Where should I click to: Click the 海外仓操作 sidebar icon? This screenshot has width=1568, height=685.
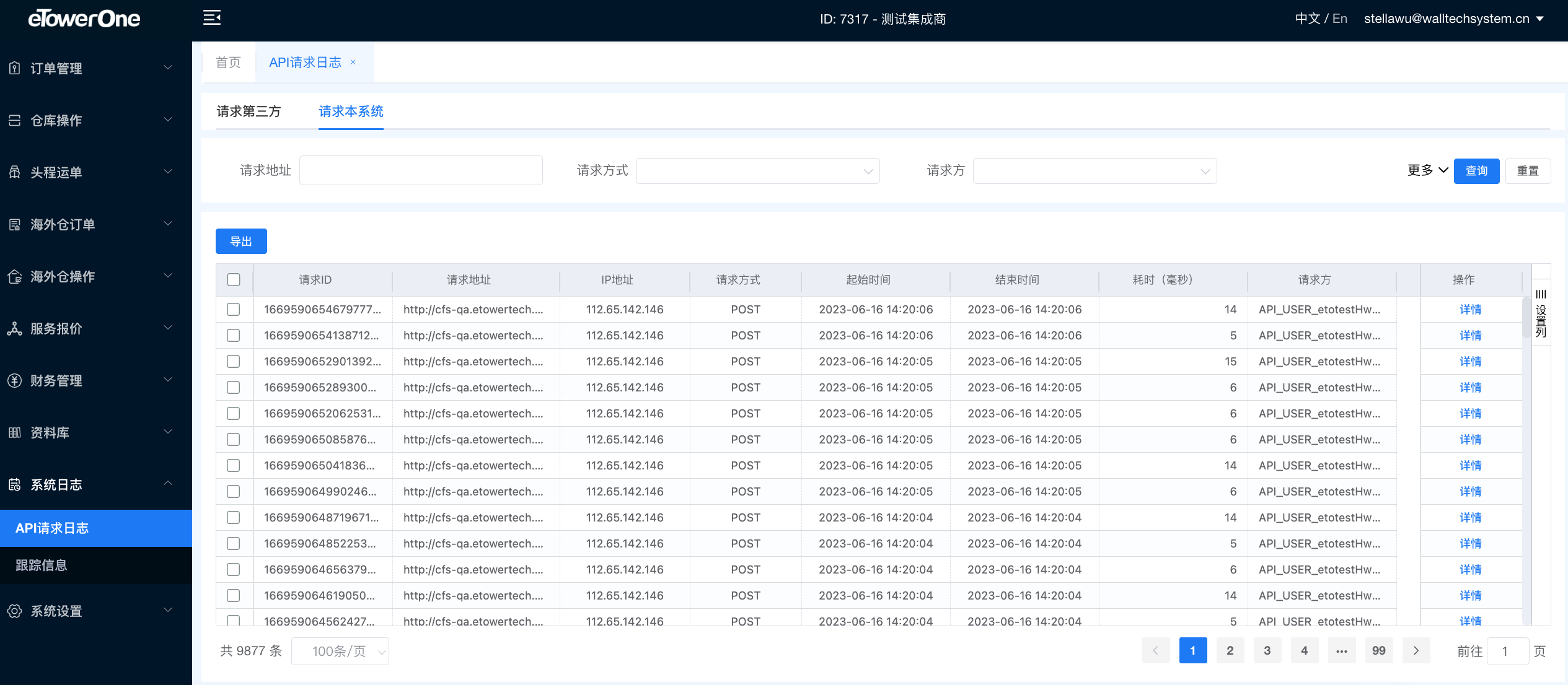coord(15,276)
